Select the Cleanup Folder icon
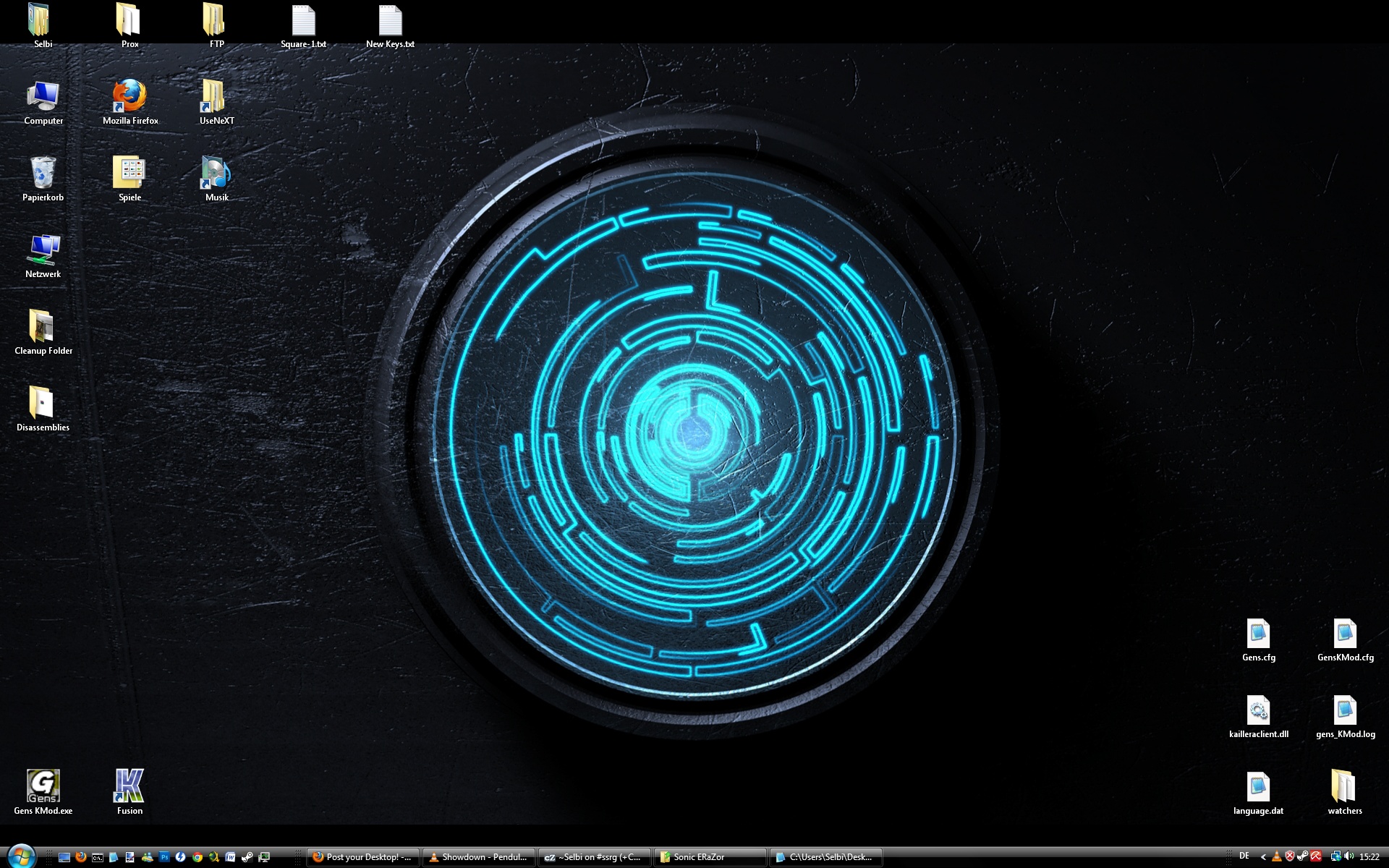This screenshot has height=868, width=1389. click(43, 333)
